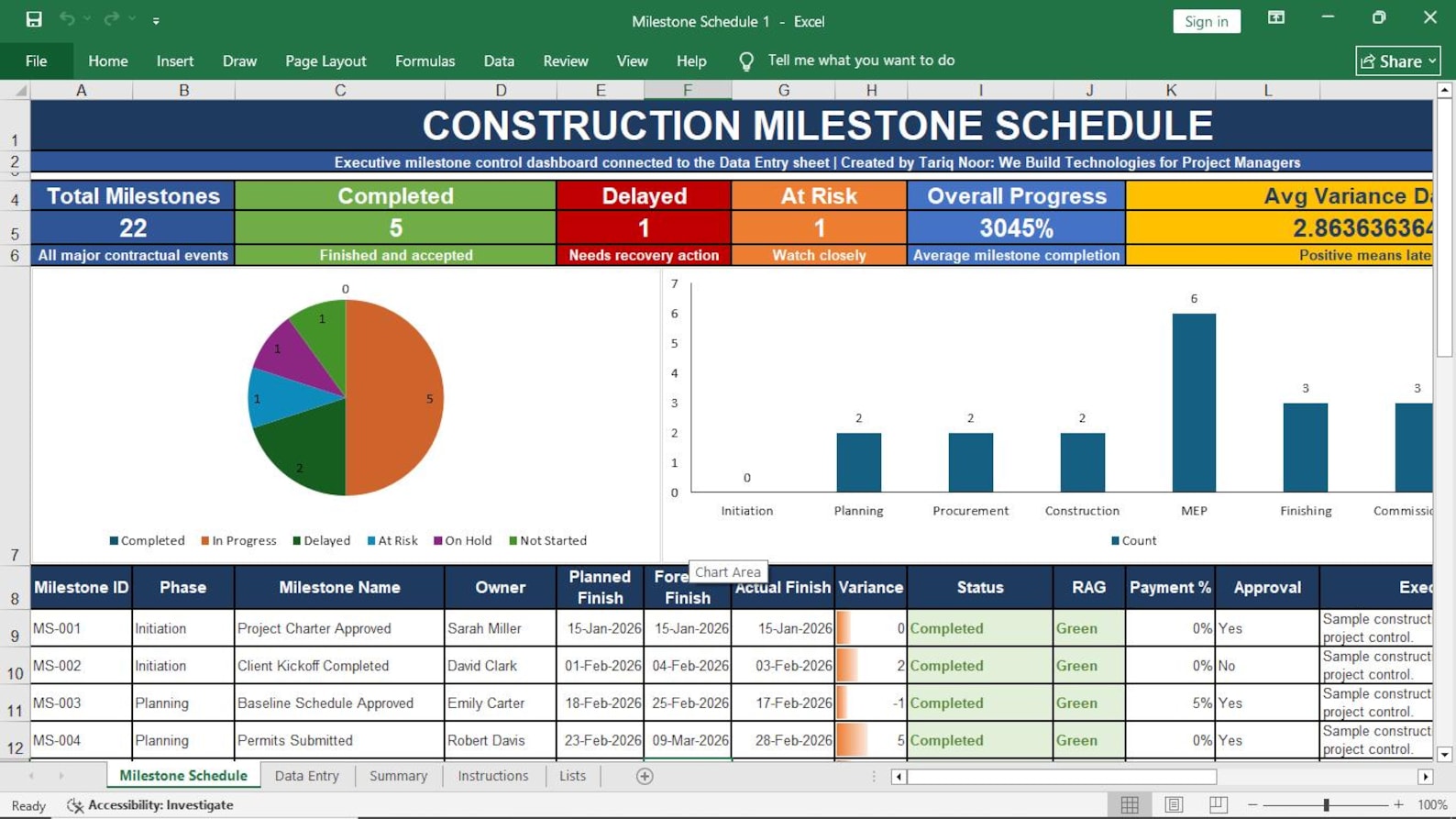This screenshot has width=1456, height=819.
Task: Activate the Summary sheet tab
Action: point(398,776)
